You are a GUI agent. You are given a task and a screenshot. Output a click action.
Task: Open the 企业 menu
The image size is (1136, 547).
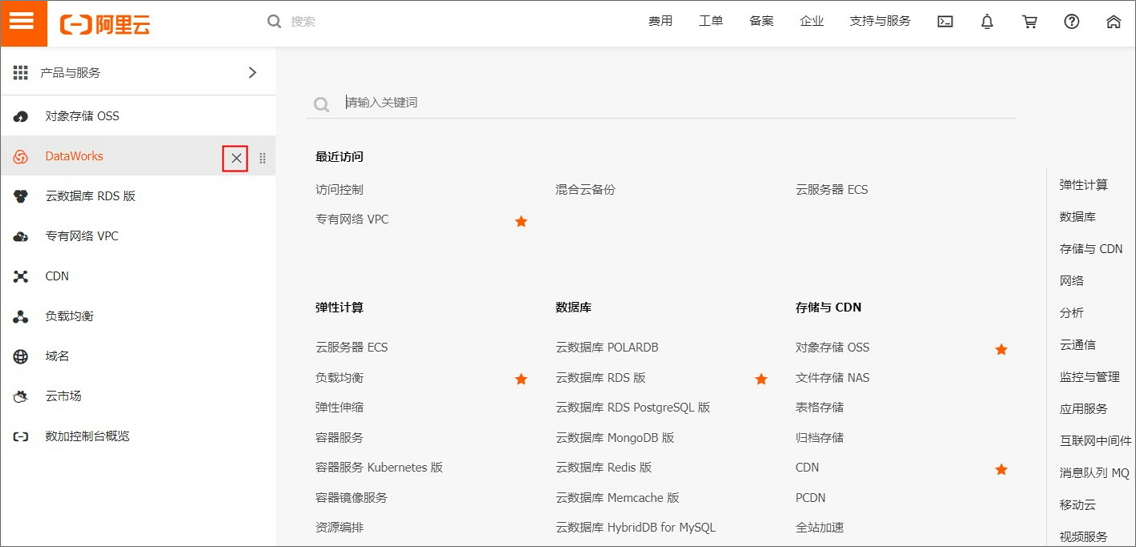(811, 21)
